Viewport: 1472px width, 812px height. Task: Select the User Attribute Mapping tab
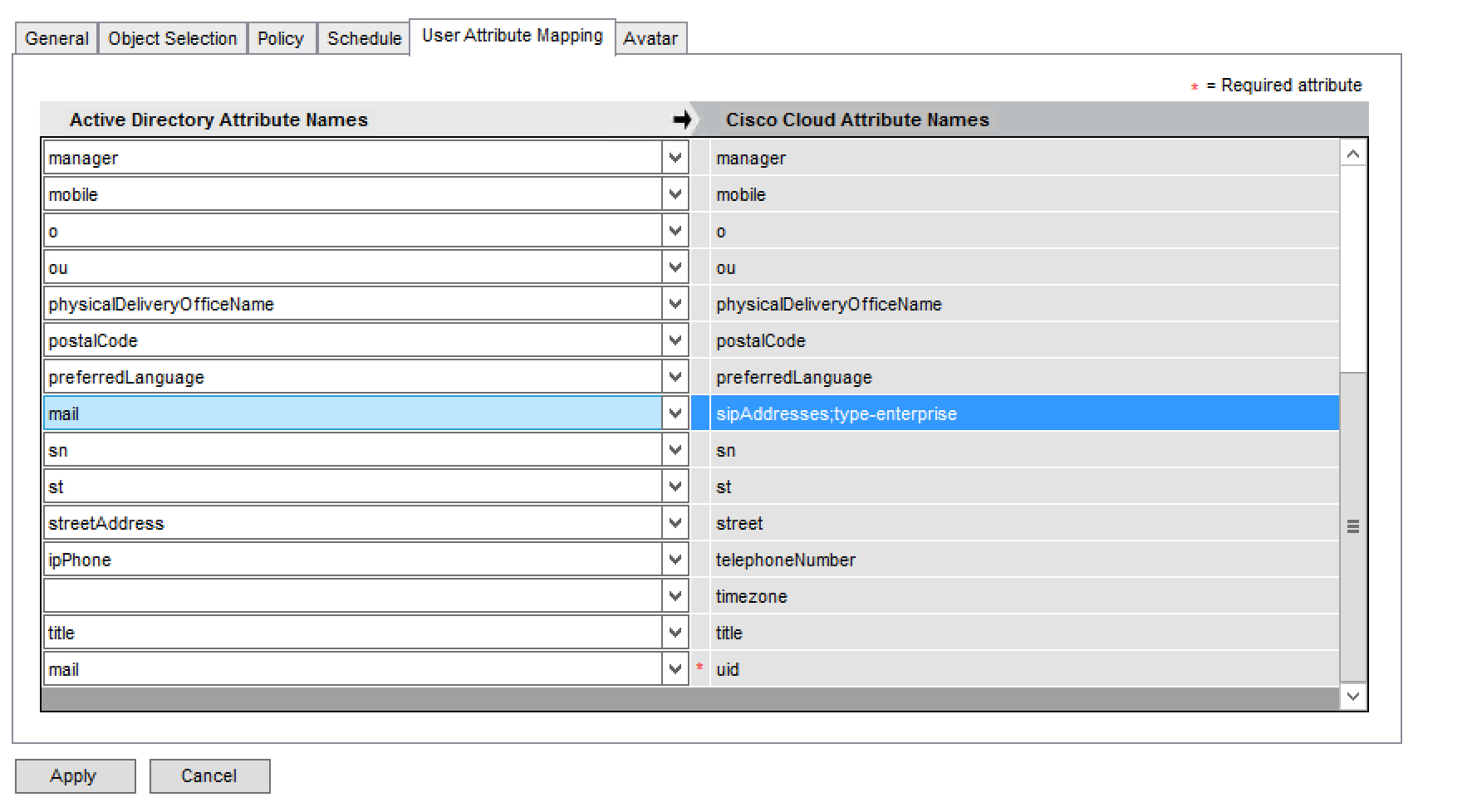(513, 36)
